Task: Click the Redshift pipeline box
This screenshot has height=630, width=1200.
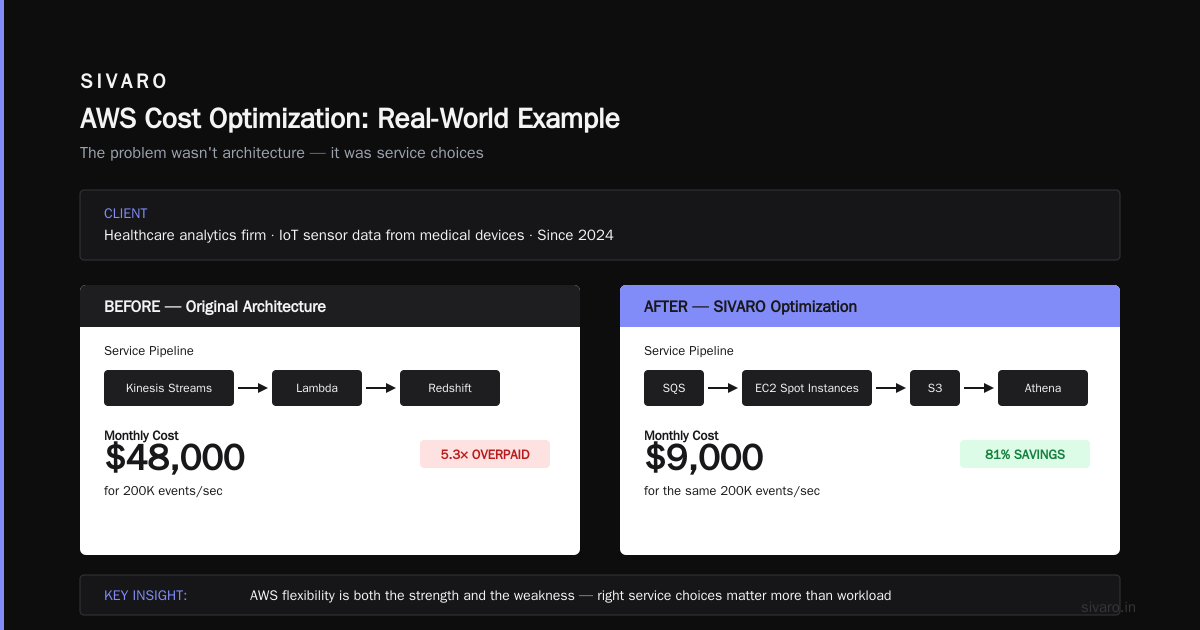Action: 450,388
